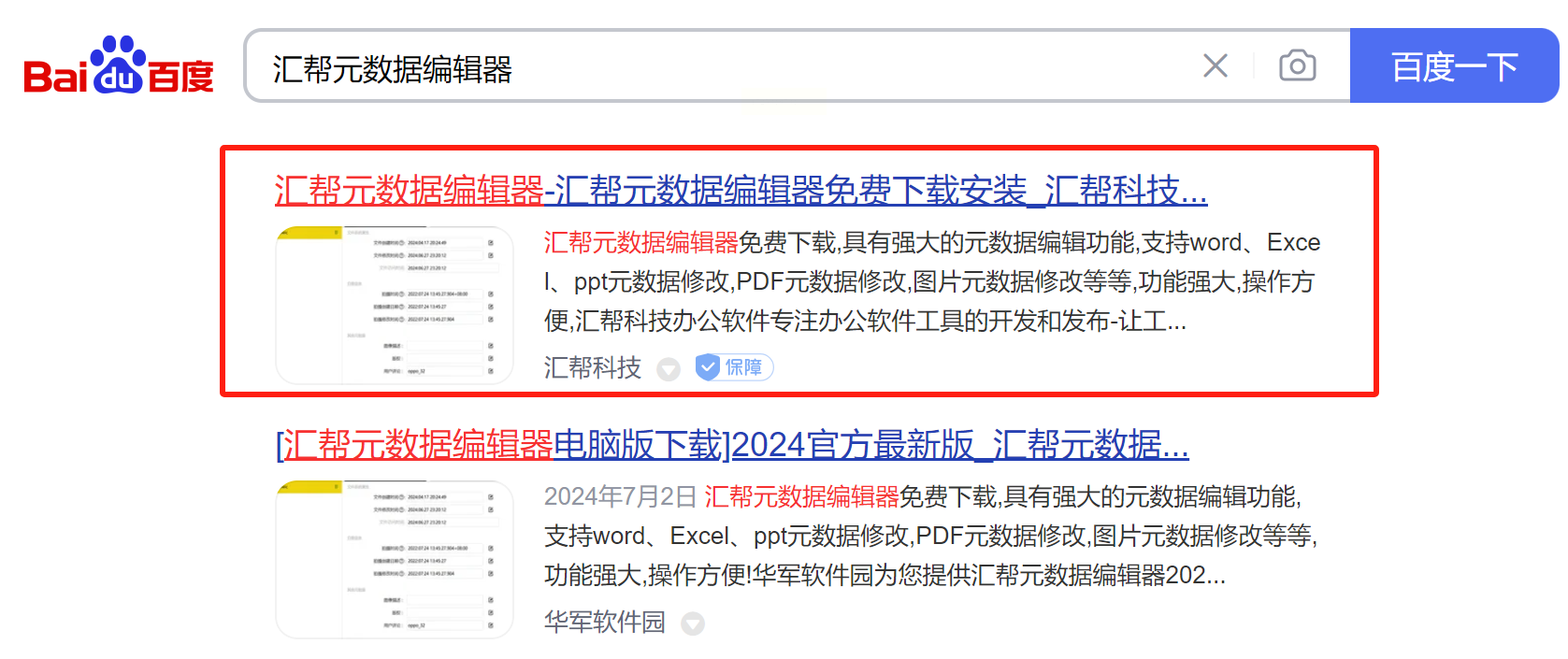The image size is (1568, 659).
Task: Open the Baidu logo homepage link
Action: coord(119,65)
